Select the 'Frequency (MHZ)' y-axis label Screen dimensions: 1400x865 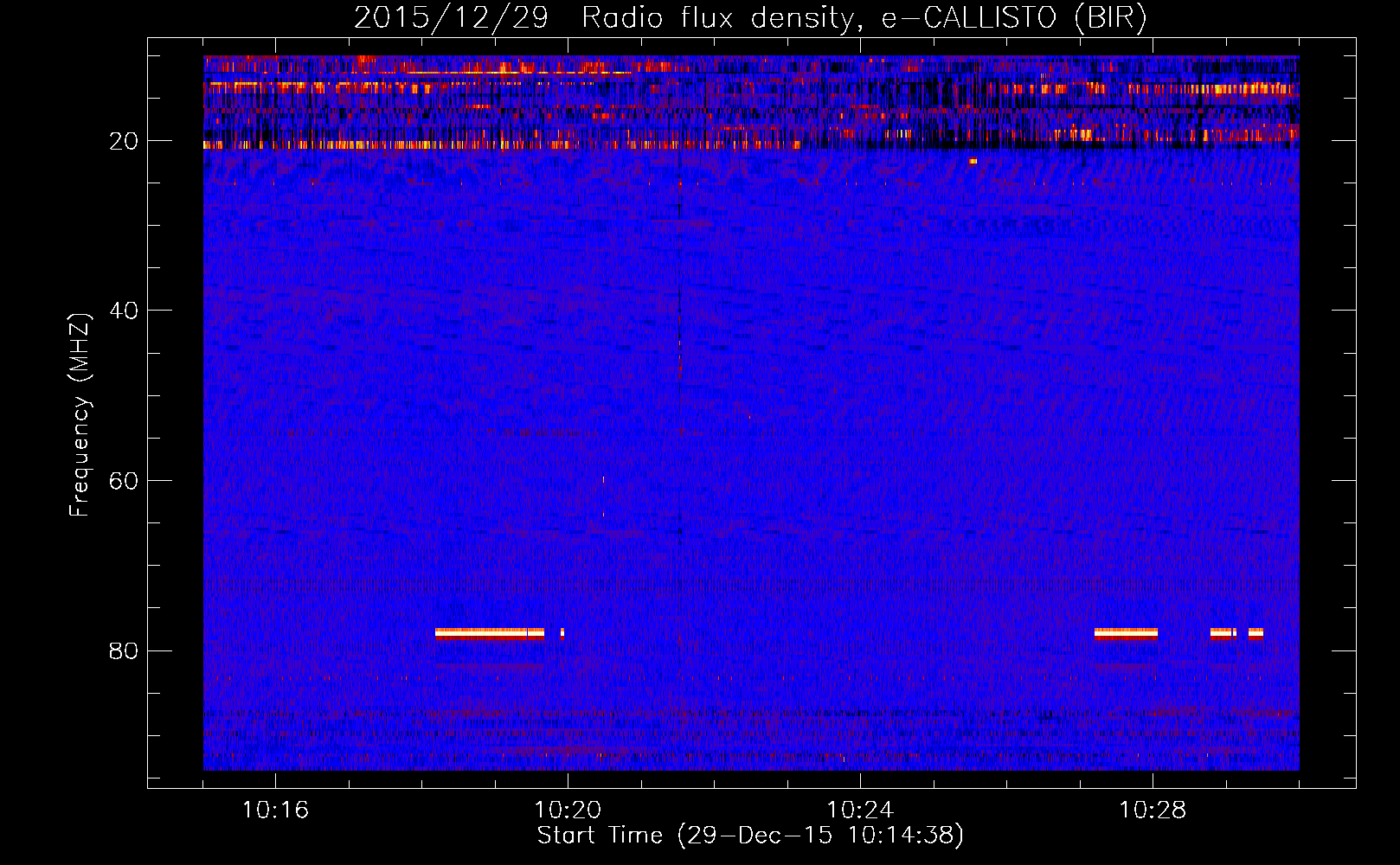79,415
